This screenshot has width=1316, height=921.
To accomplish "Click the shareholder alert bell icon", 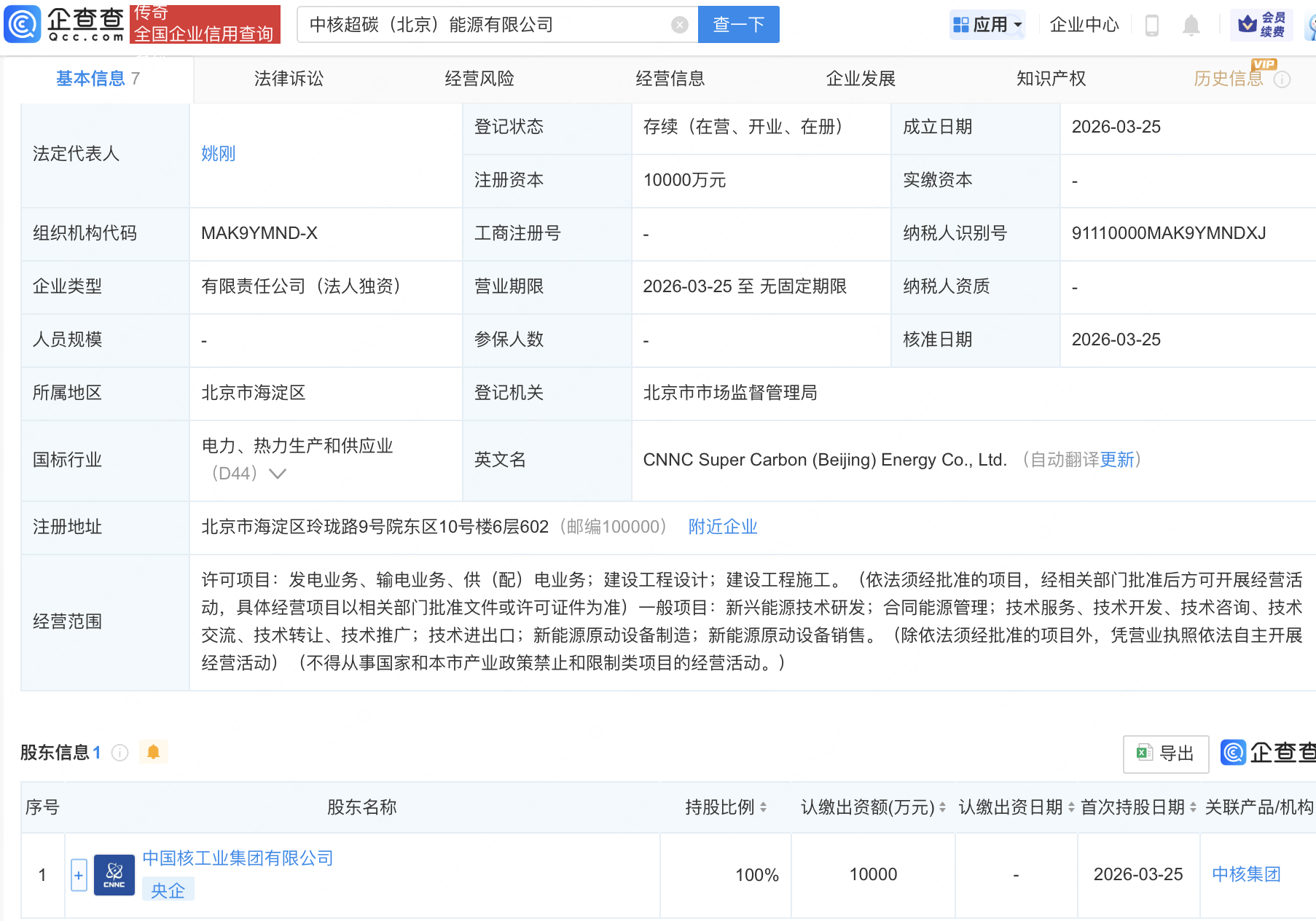I will 153,752.
